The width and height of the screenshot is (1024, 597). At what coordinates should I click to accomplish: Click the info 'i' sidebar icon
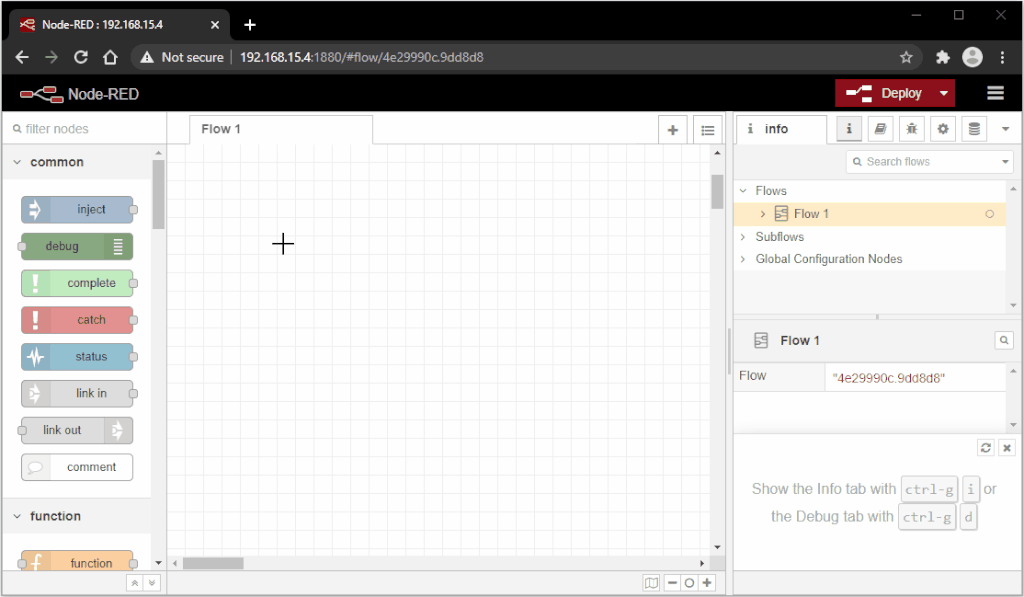[849, 129]
